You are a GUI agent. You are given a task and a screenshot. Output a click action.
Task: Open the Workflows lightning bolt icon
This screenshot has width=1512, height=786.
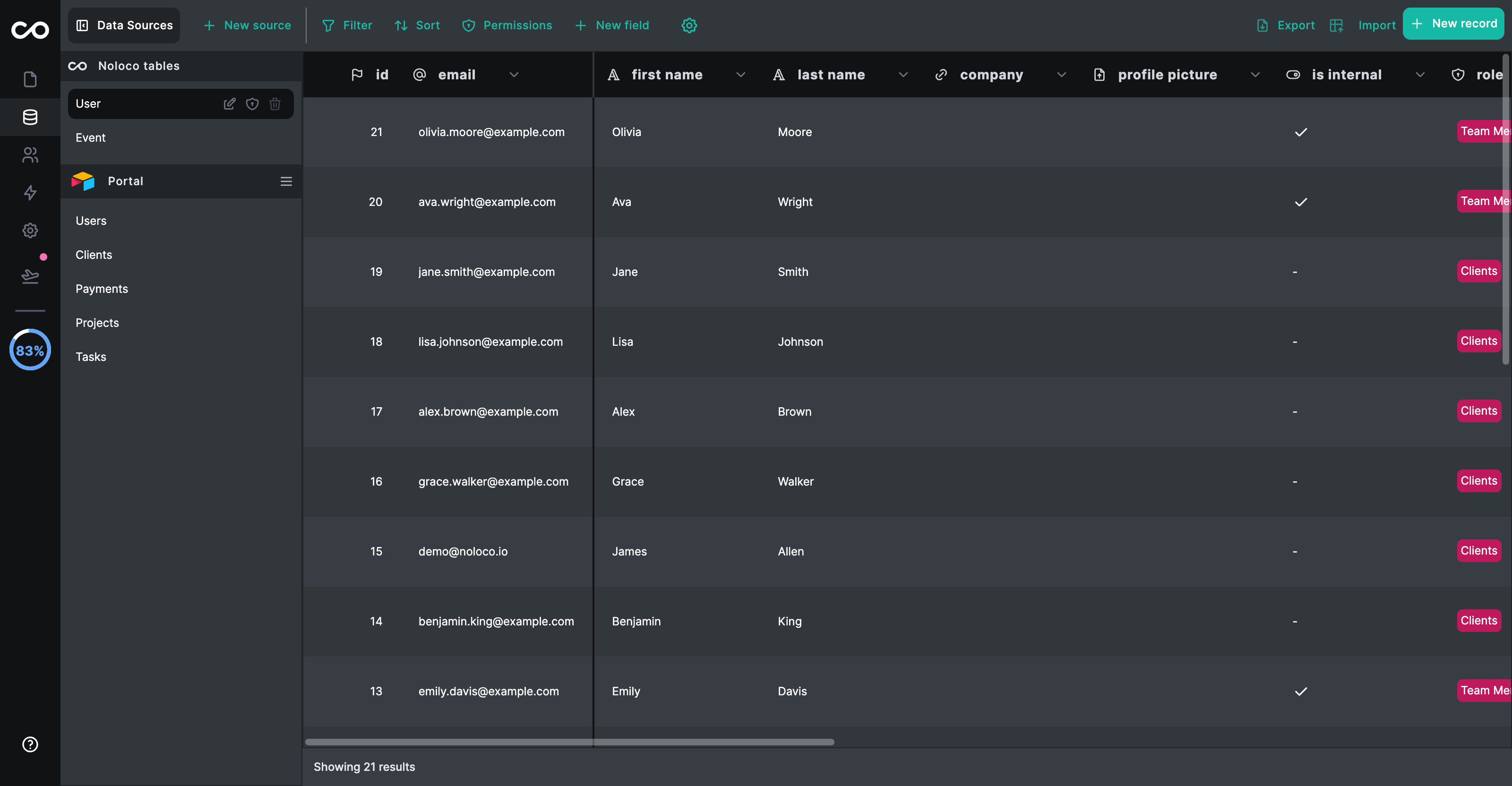(x=30, y=192)
